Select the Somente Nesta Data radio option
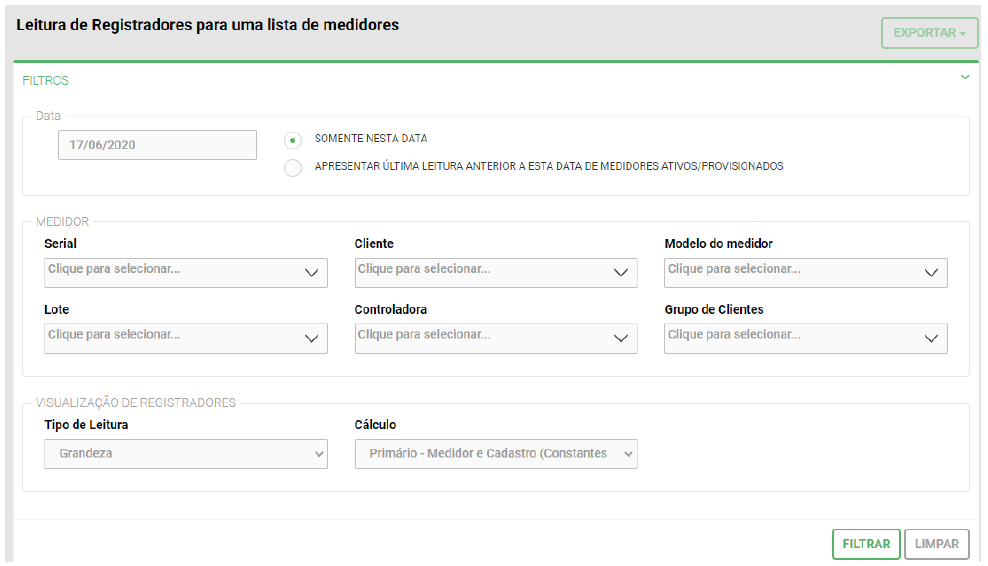Viewport: 988px width, 566px height. tap(293, 139)
